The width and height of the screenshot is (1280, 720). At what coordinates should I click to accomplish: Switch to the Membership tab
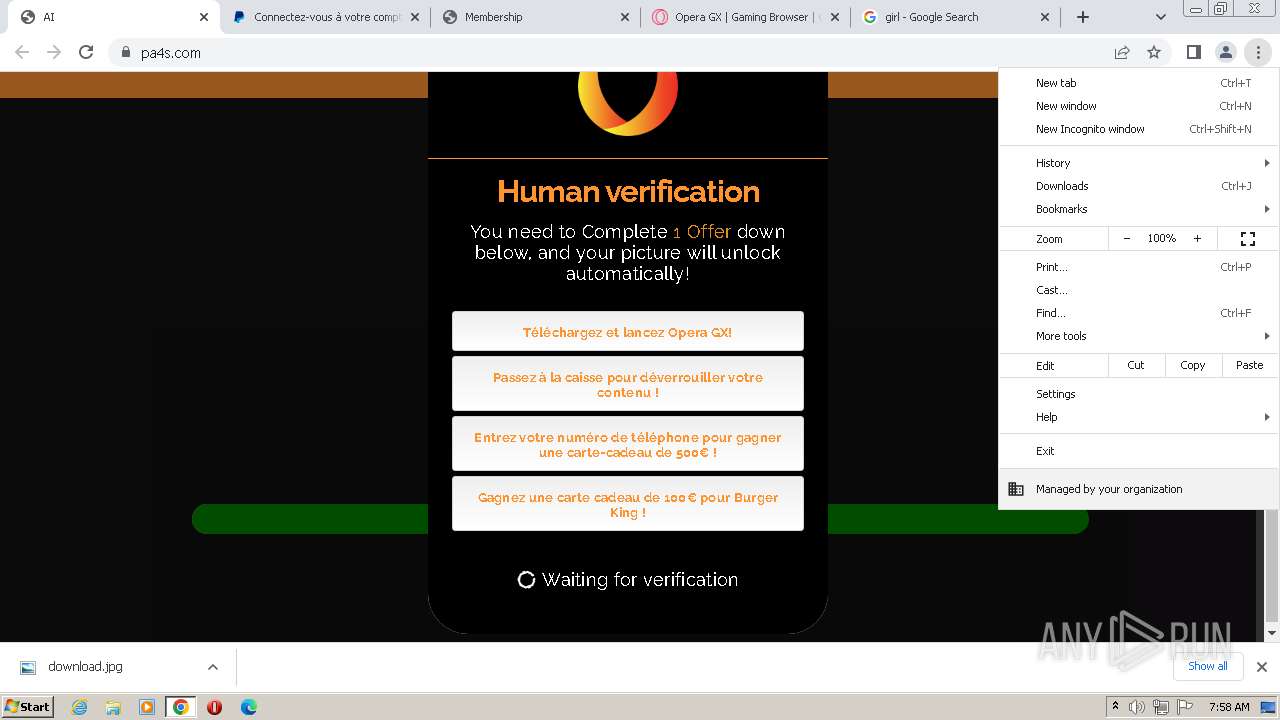tap(535, 17)
